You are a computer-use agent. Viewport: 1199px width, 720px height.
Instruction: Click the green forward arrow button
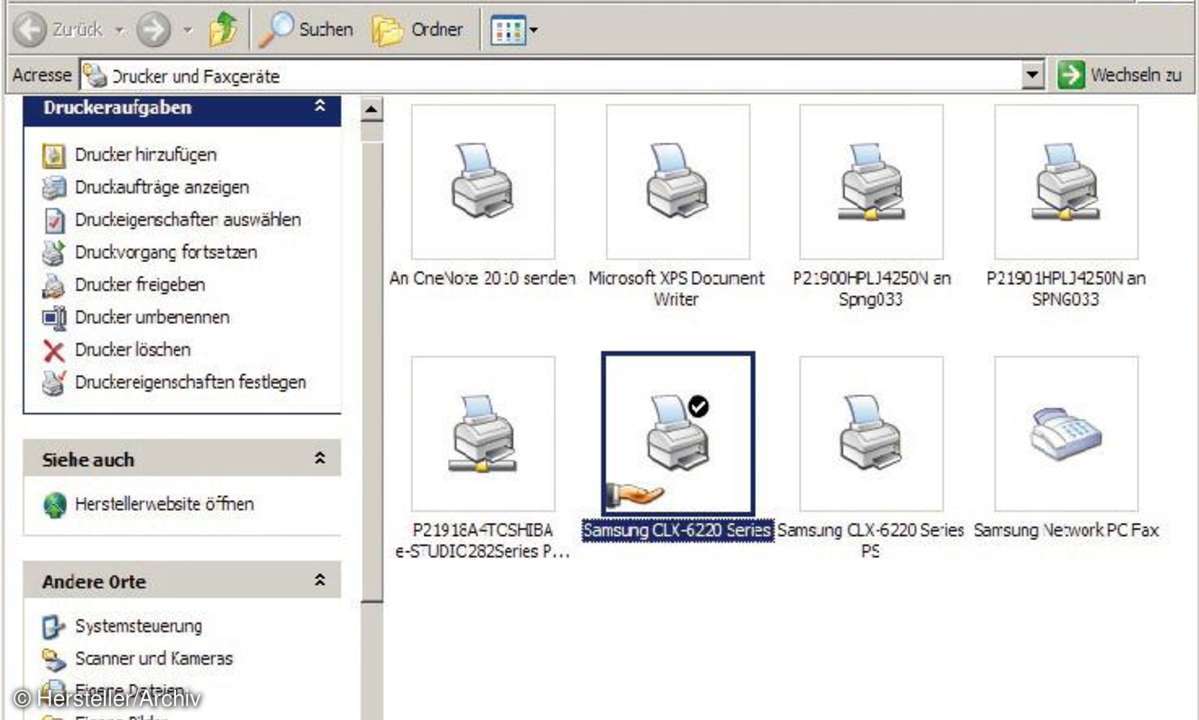point(153,31)
